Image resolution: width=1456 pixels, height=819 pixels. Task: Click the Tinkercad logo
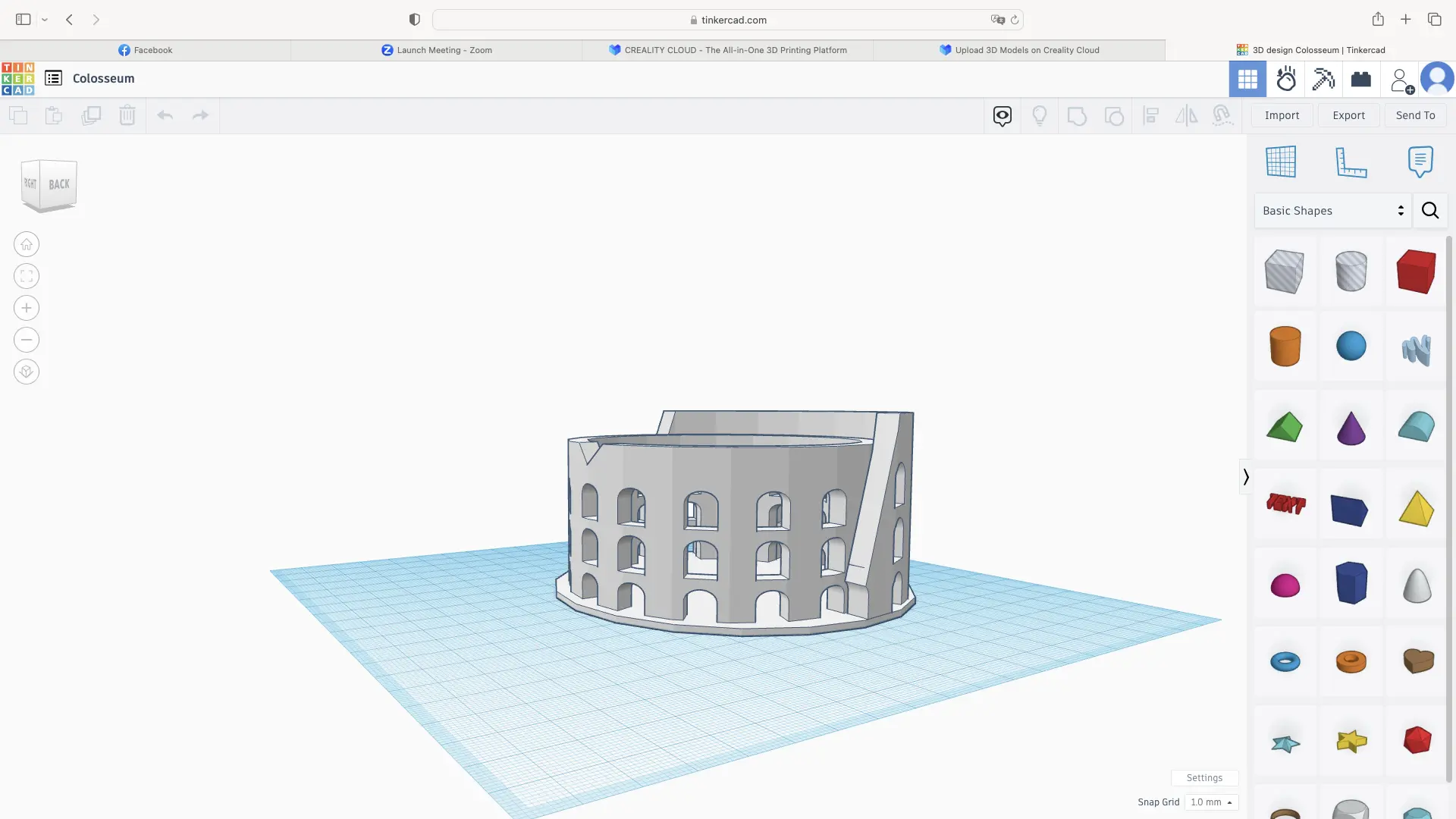pyautogui.click(x=17, y=79)
